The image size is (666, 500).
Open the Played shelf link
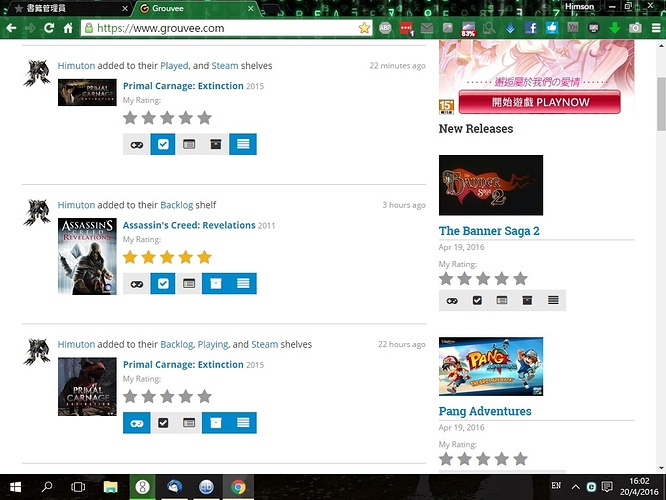tap(174, 66)
